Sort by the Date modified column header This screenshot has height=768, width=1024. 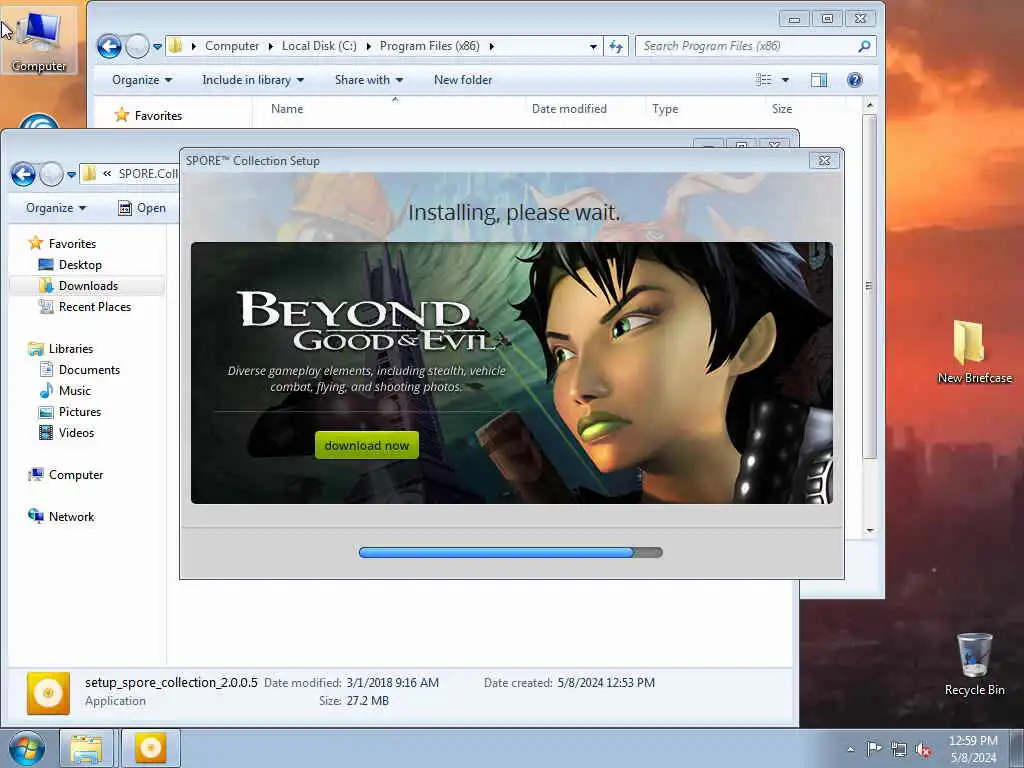(x=585, y=109)
